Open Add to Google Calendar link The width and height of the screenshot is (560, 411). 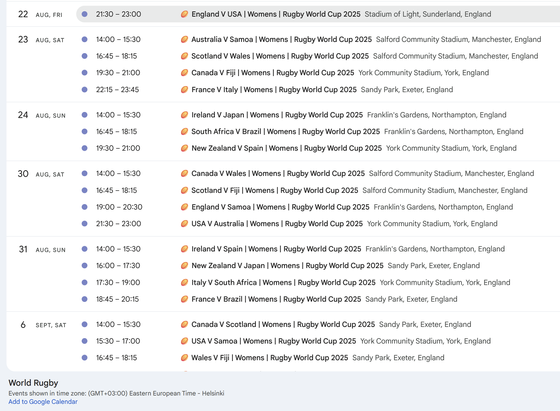(43, 402)
